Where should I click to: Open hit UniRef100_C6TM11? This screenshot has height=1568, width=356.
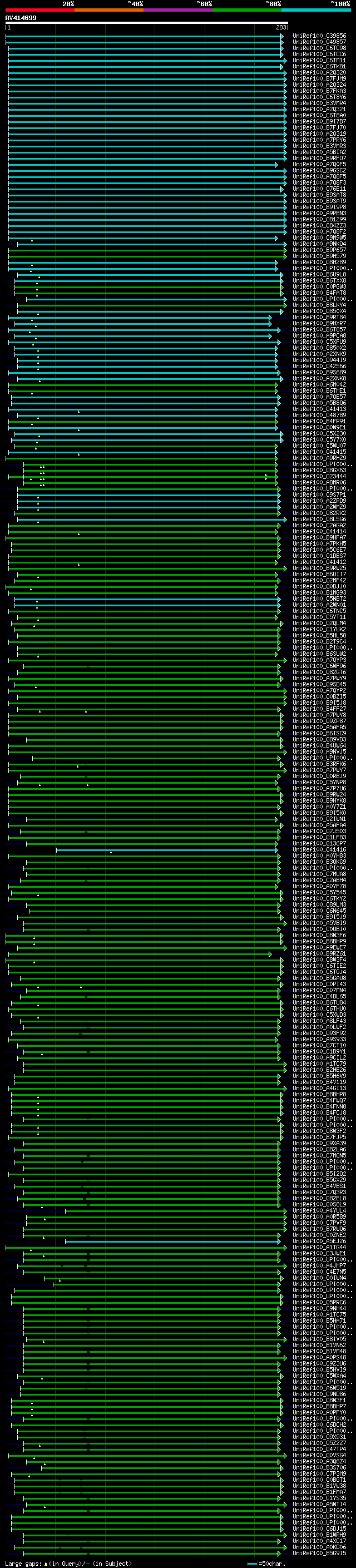(319, 60)
